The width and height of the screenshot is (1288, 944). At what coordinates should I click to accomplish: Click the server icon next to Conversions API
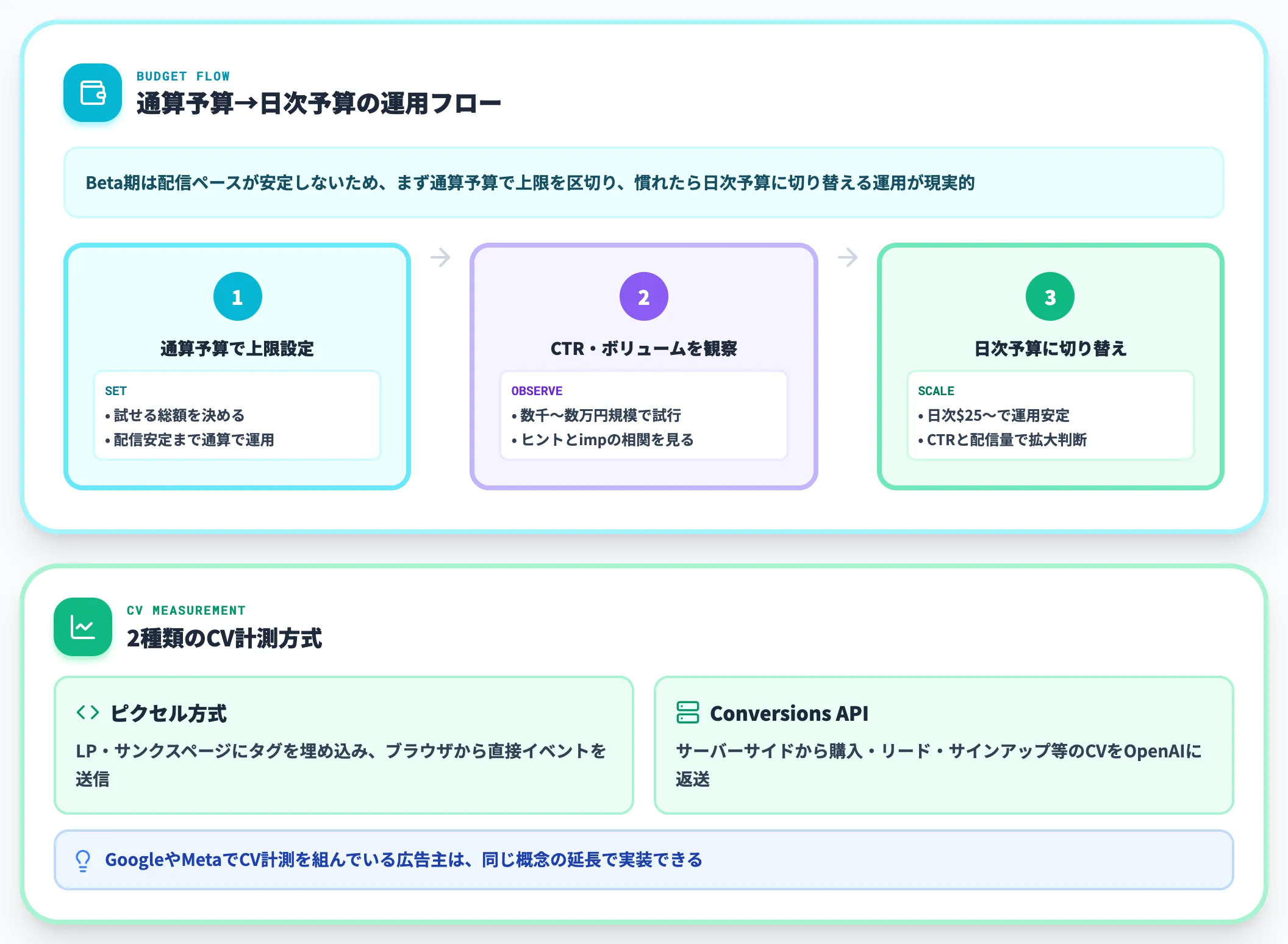pos(688,712)
